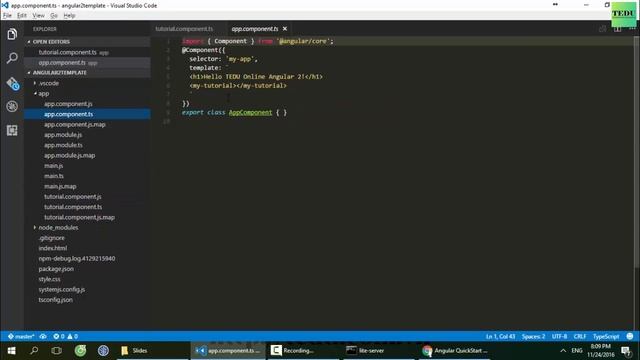
Task: Open the Explorer view in activity bar
Action: (12, 34)
